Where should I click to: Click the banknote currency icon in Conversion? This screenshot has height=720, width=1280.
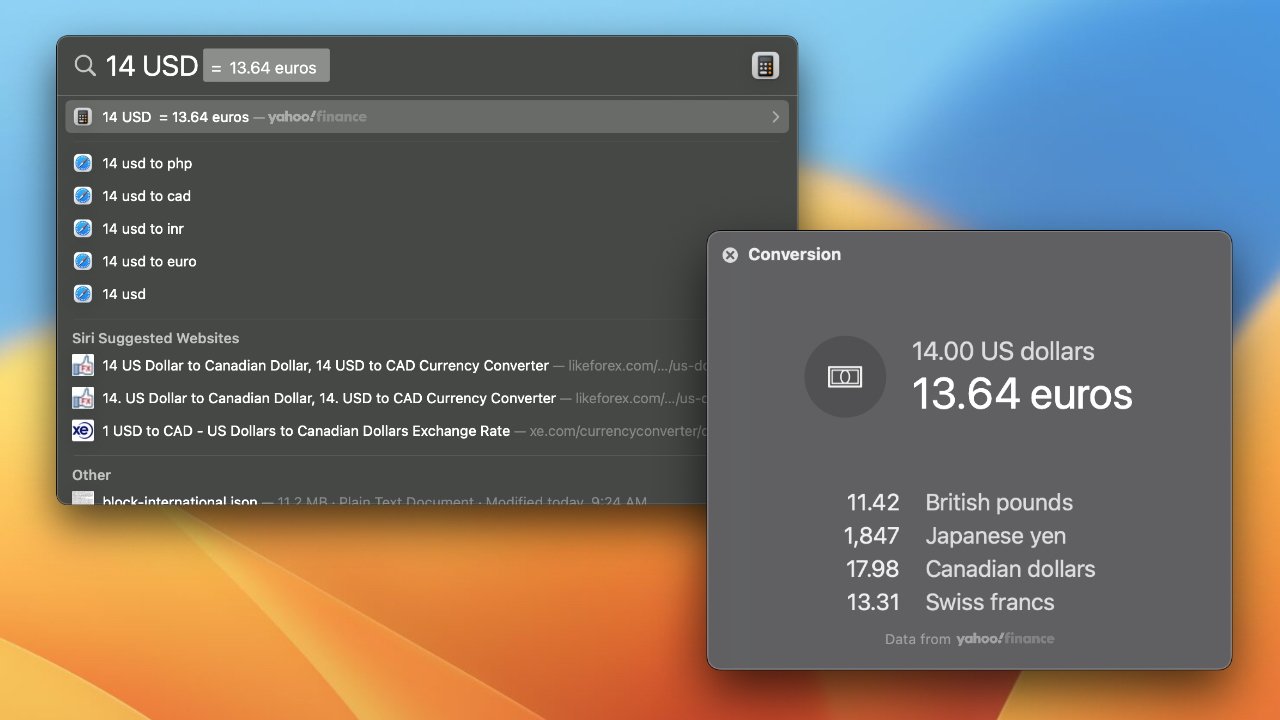pyautogui.click(x=845, y=376)
